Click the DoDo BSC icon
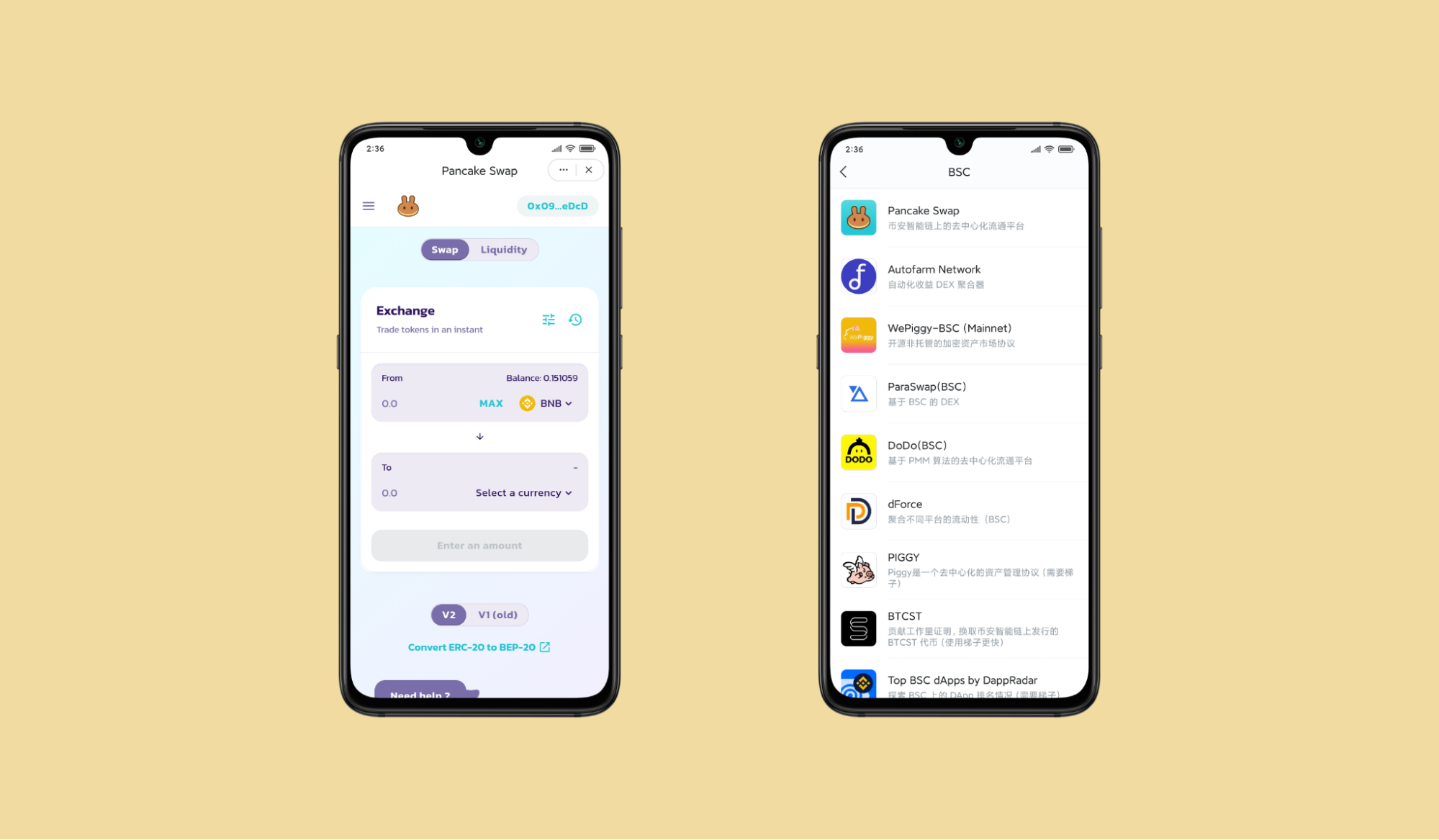 858,451
